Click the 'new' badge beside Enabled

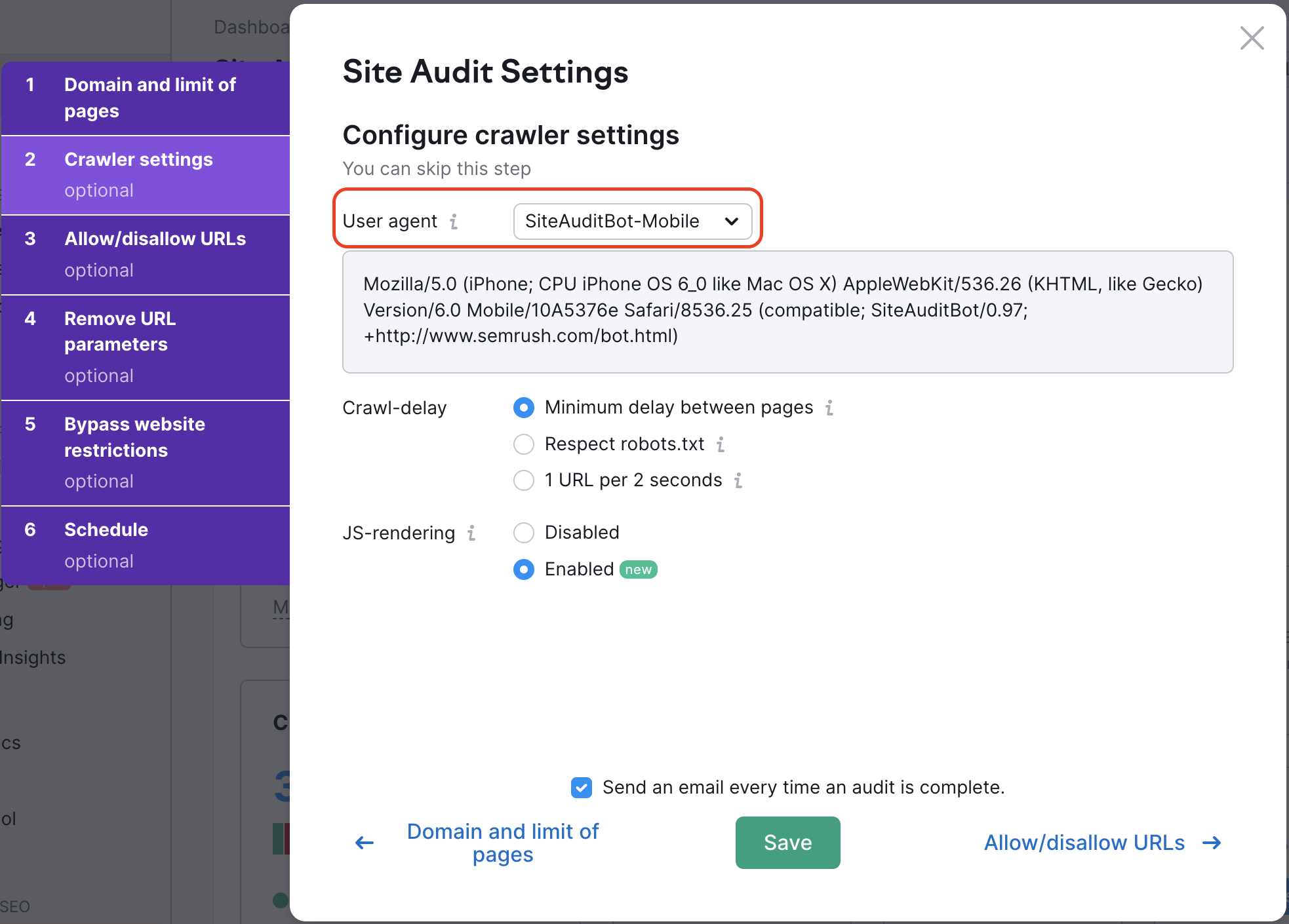click(x=639, y=570)
